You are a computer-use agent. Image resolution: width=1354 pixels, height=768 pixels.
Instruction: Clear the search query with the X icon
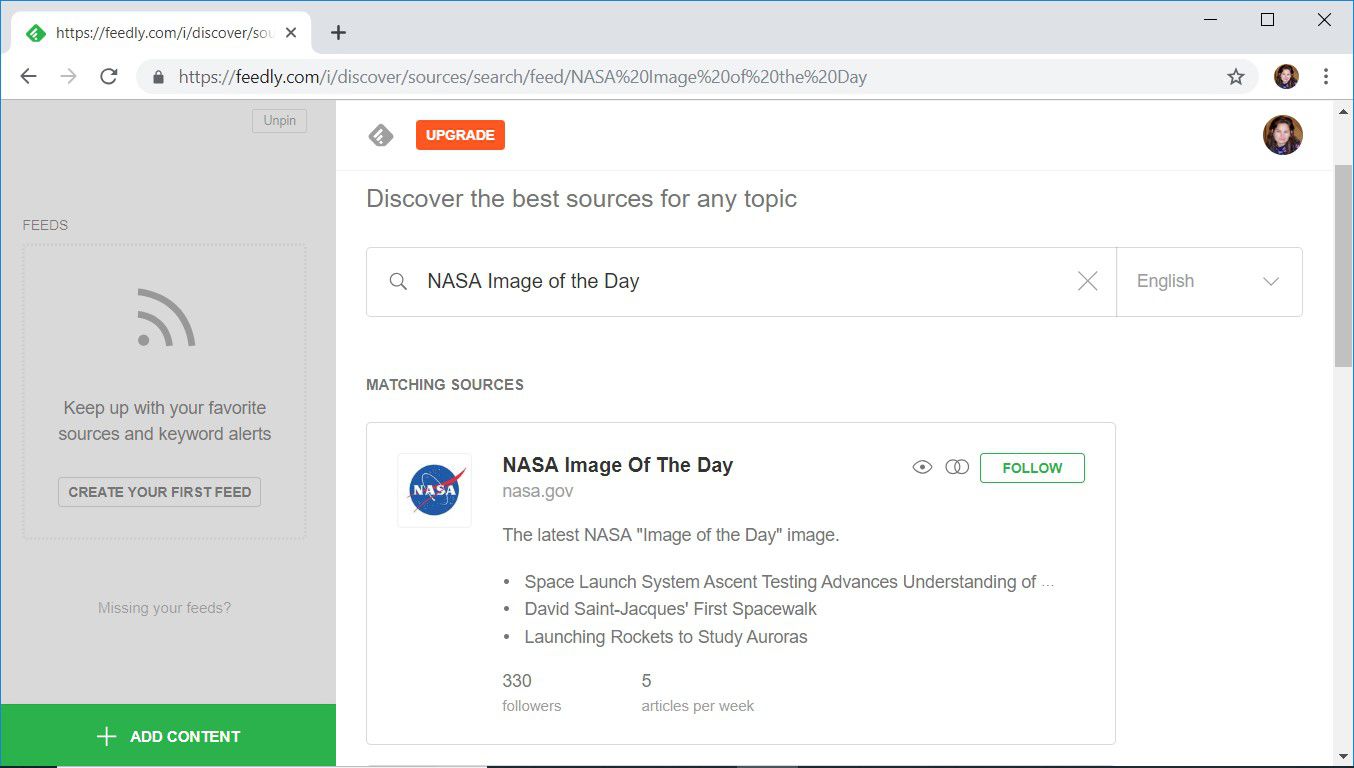click(x=1087, y=281)
